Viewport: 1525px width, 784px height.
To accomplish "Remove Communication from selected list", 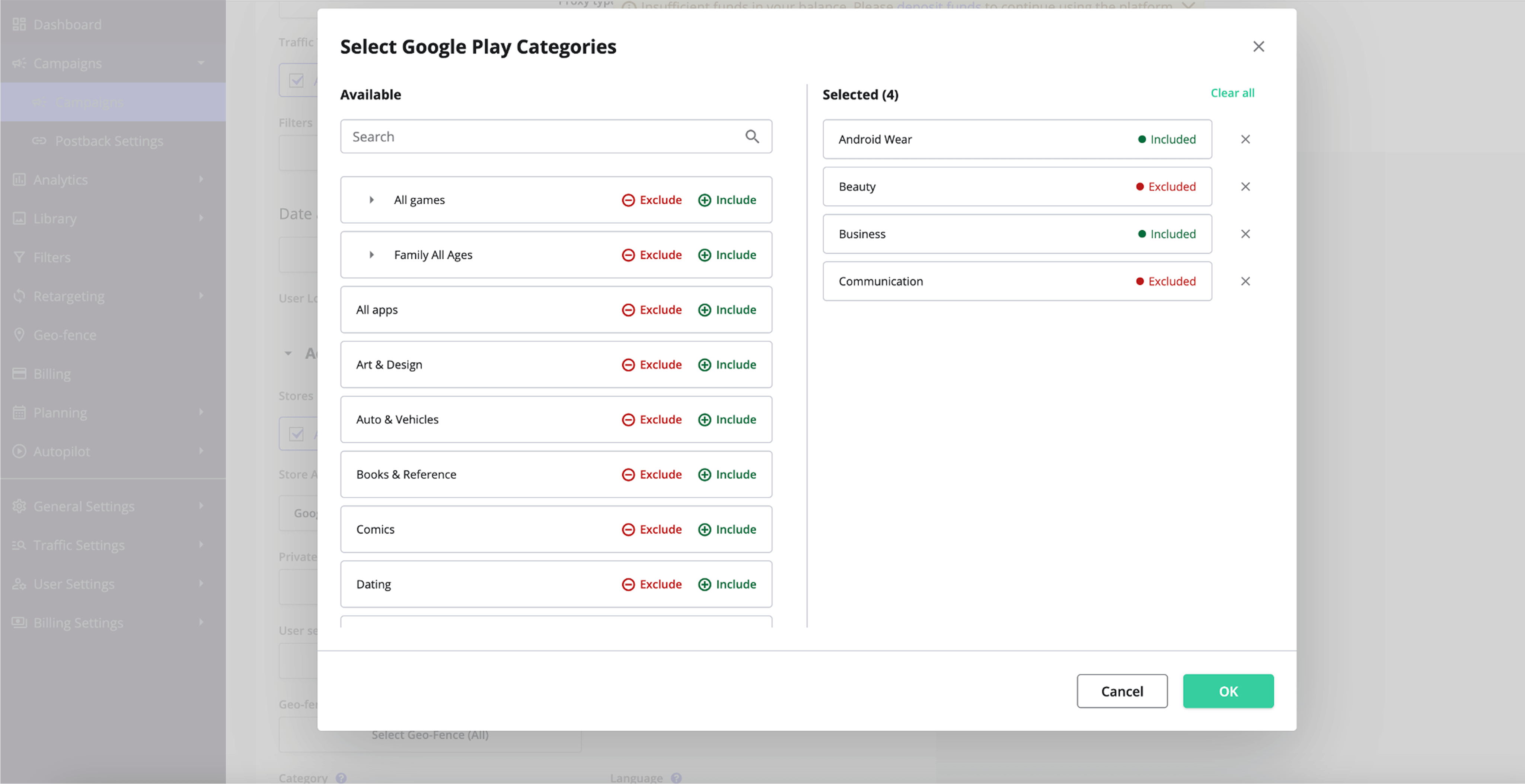I will click(x=1245, y=281).
